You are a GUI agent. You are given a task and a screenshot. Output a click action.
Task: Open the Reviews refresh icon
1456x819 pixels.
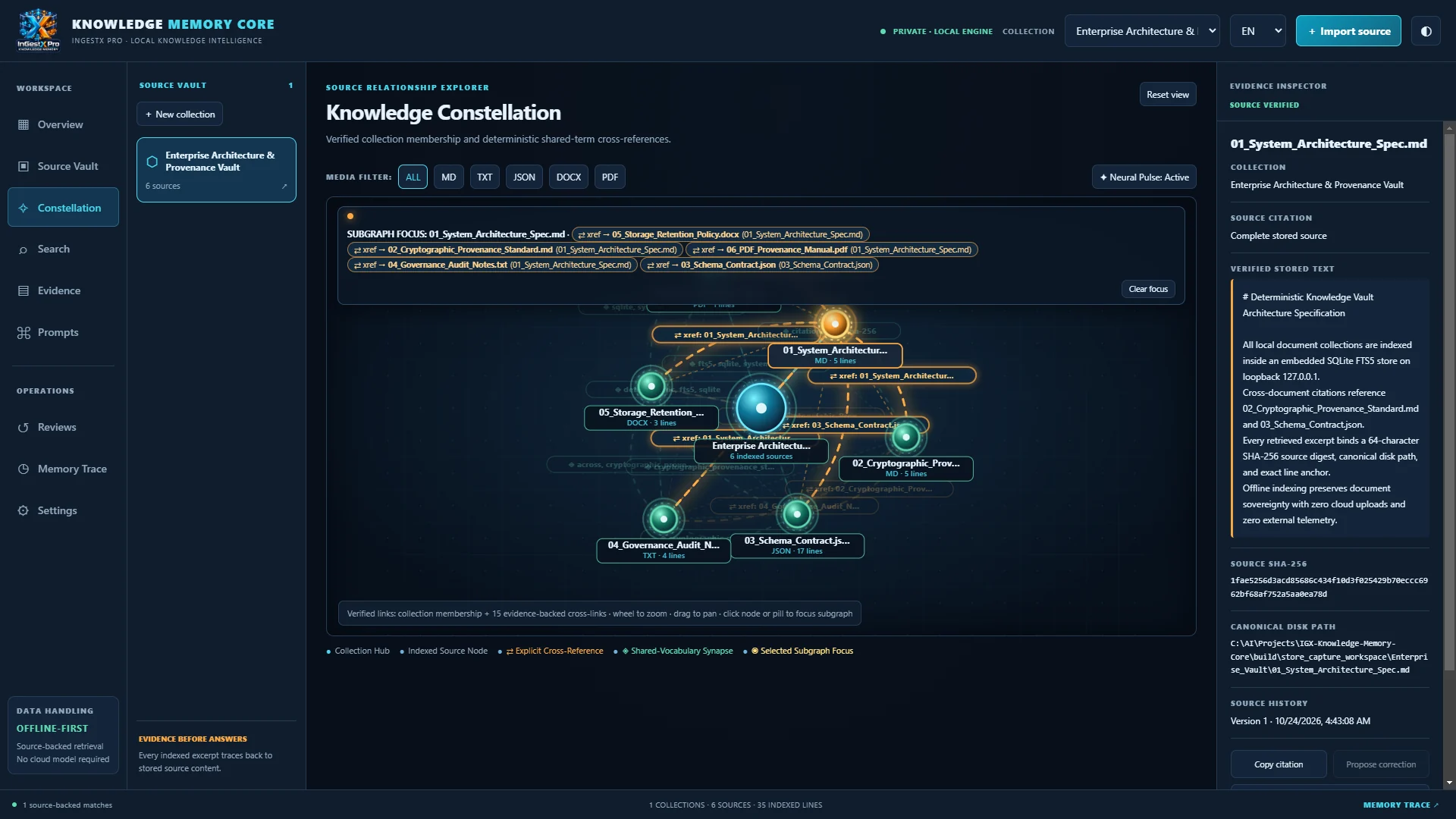click(24, 428)
